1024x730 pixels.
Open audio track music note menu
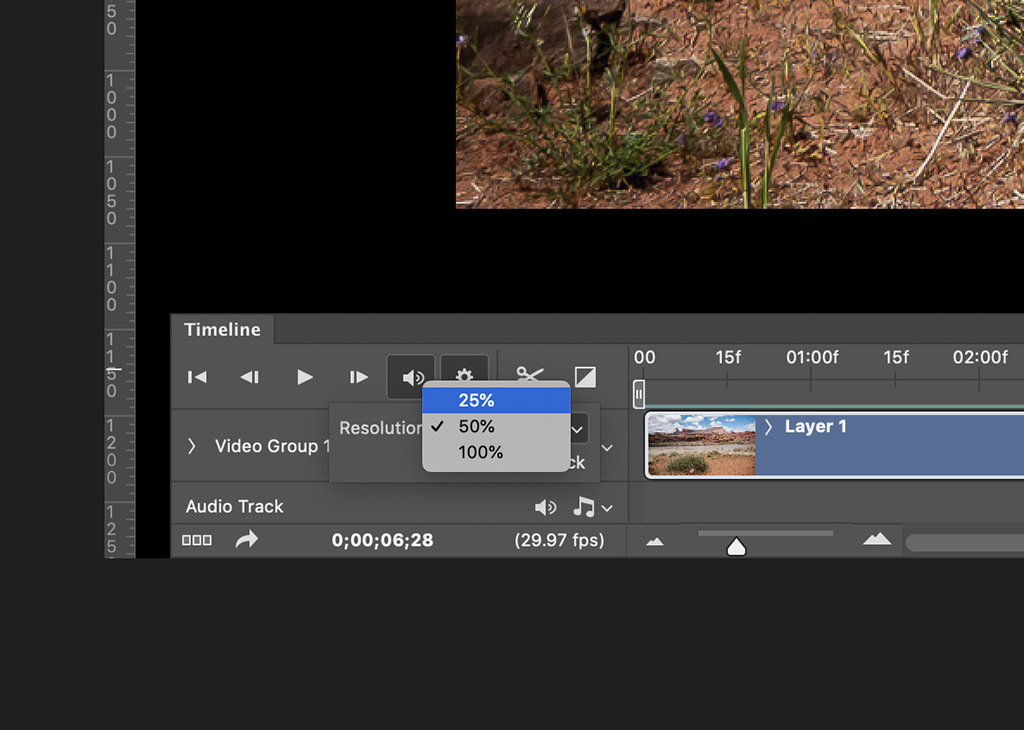tap(592, 507)
